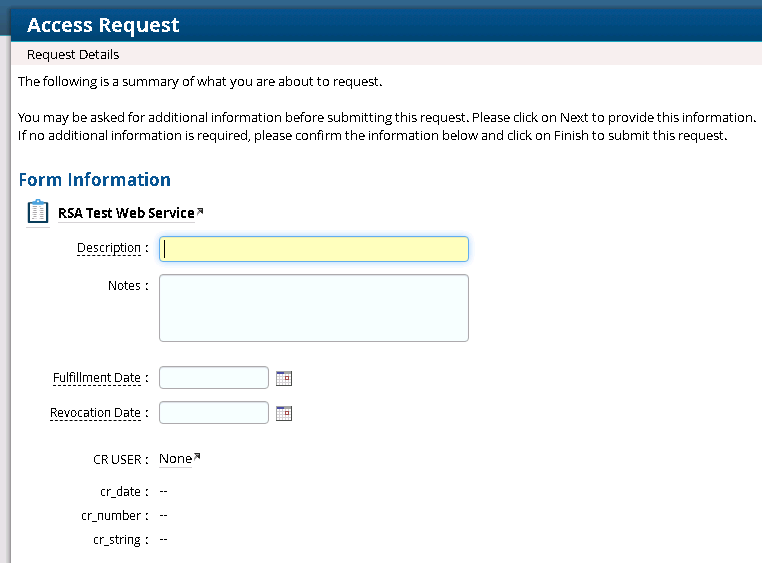Image resolution: width=762 pixels, height=563 pixels.
Task: Click the popup arrow after RSA Test Web Service
Action: [200, 211]
